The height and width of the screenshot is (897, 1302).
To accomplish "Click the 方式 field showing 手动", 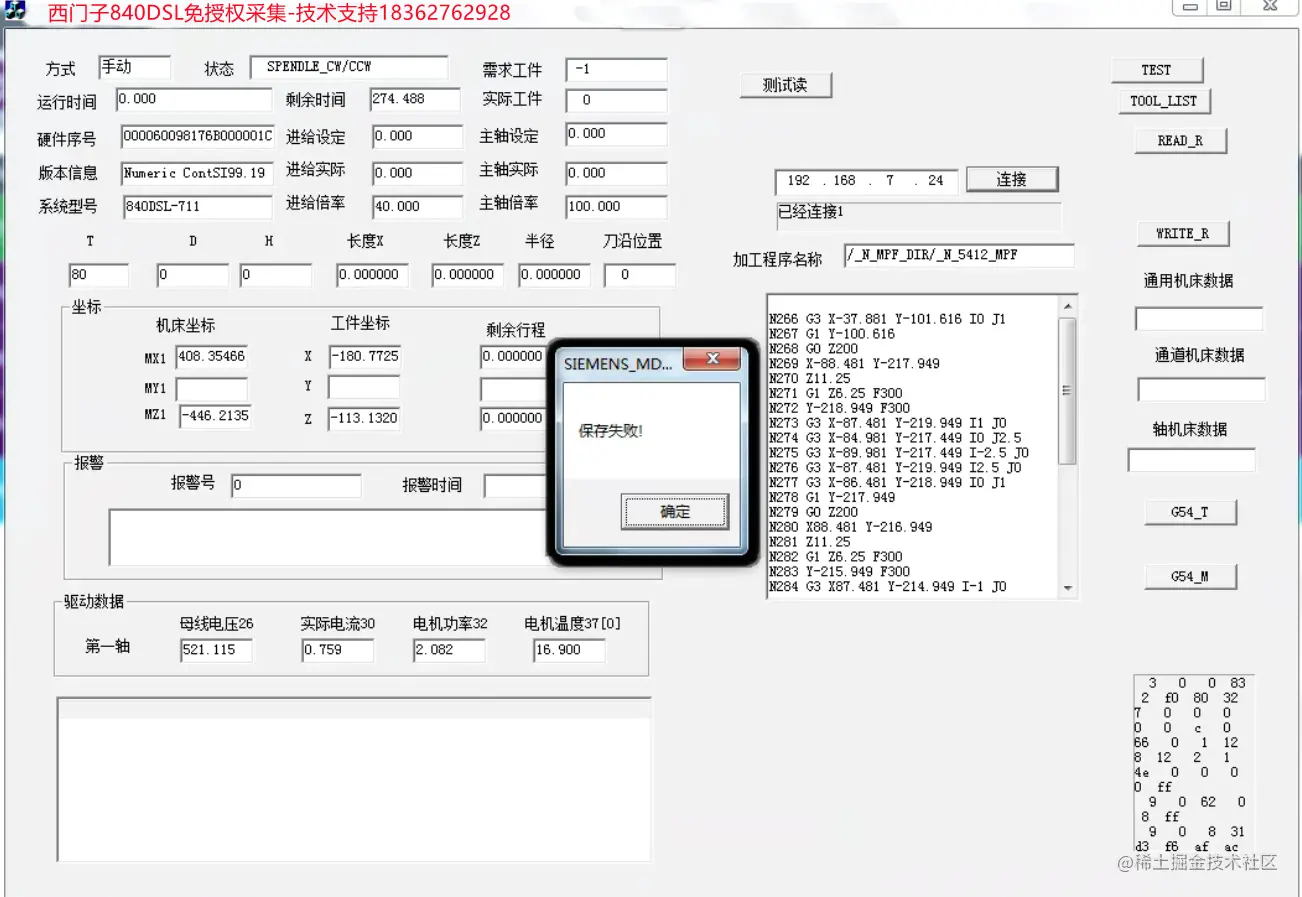I will click(133, 67).
